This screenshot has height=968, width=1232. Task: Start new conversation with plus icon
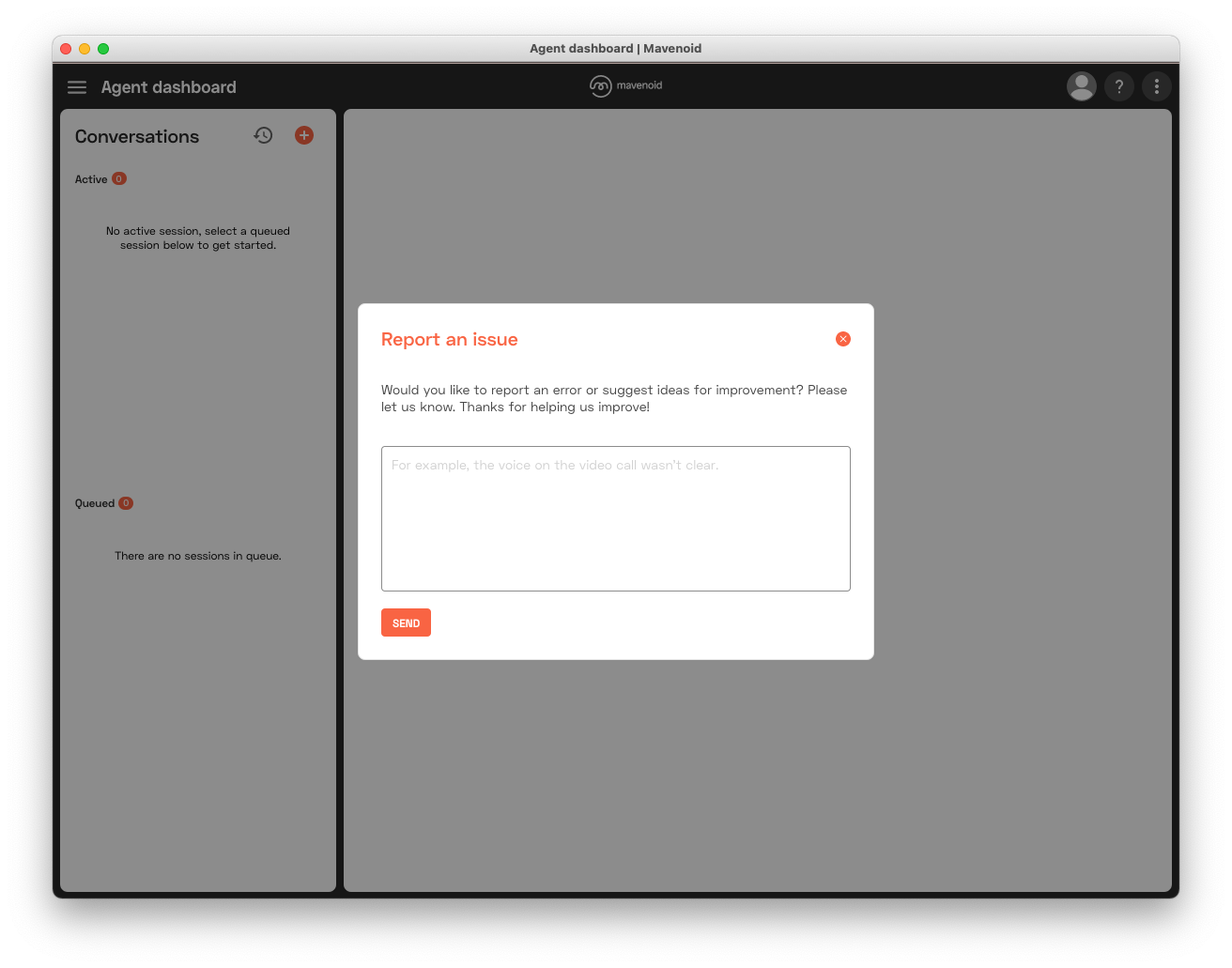(x=304, y=135)
